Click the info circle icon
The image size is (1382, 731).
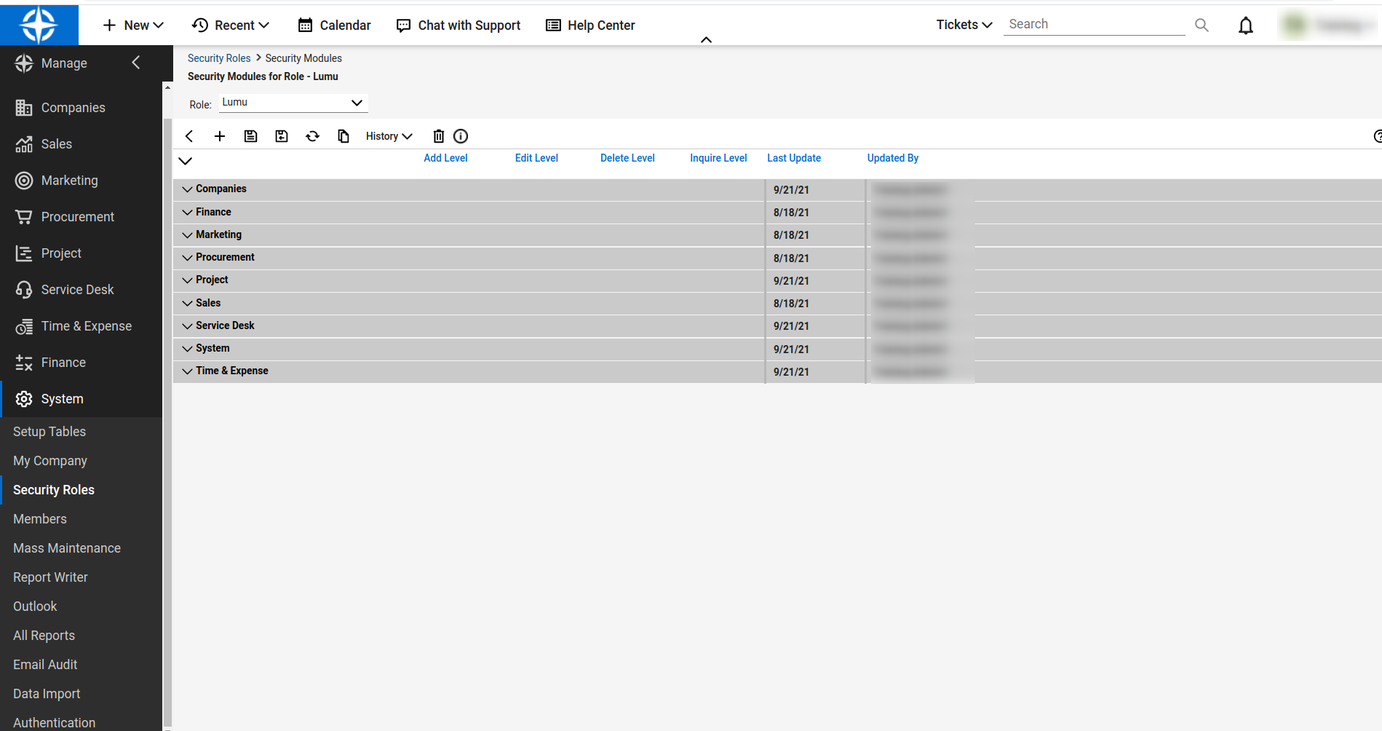[x=461, y=136]
